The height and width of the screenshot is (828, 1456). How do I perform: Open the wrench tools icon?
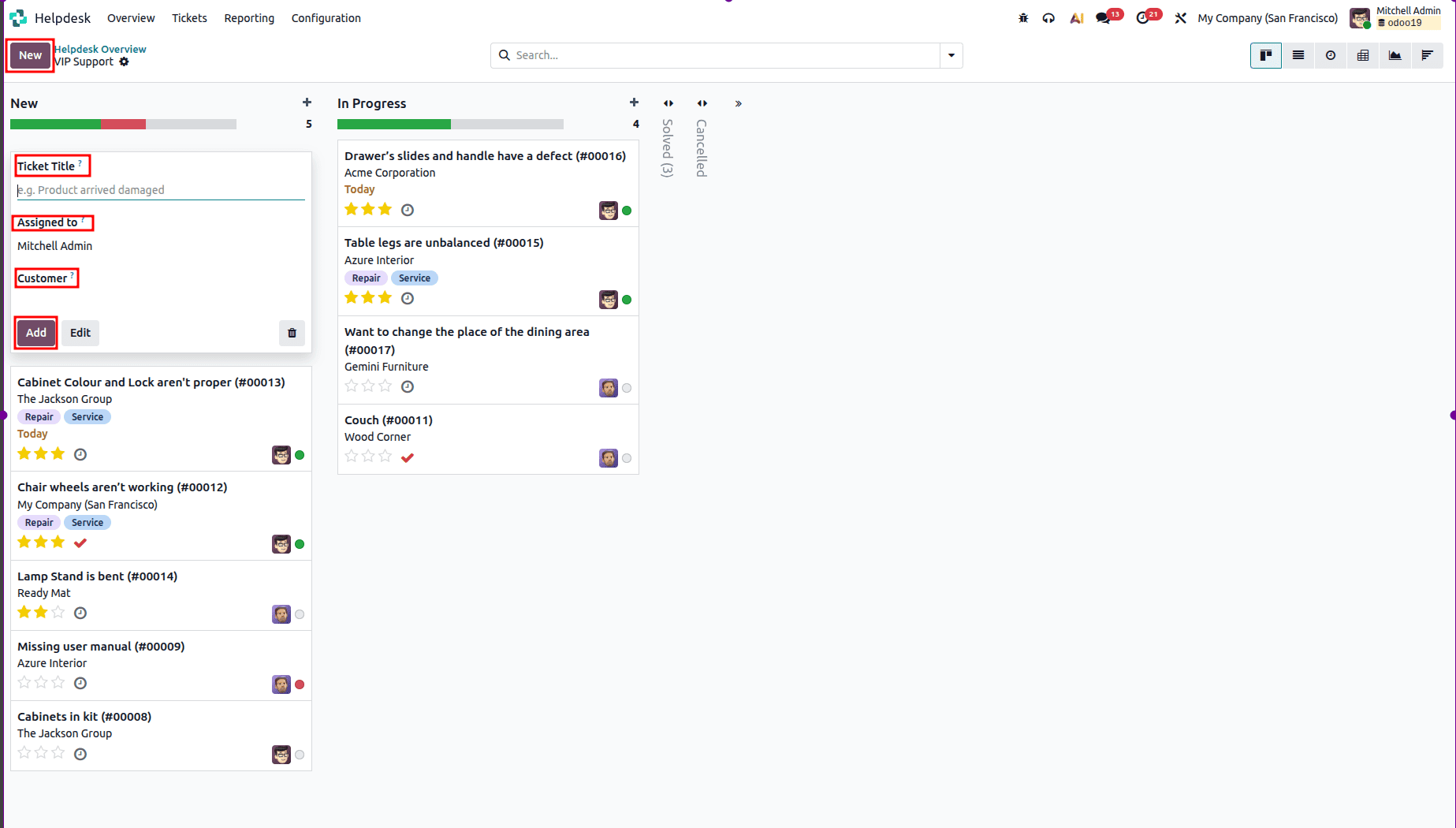(1180, 18)
